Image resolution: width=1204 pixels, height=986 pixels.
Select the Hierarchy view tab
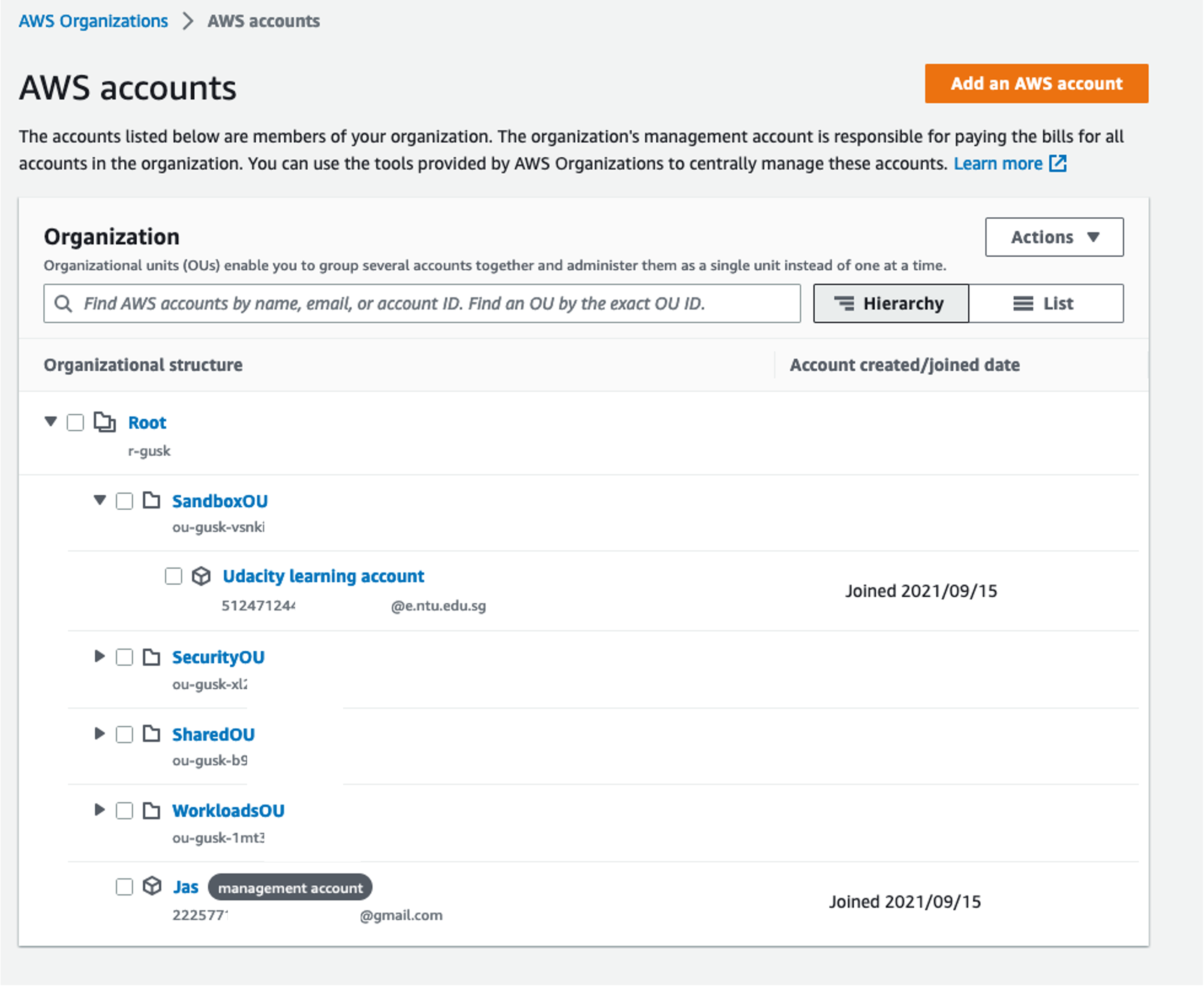coord(891,303)
